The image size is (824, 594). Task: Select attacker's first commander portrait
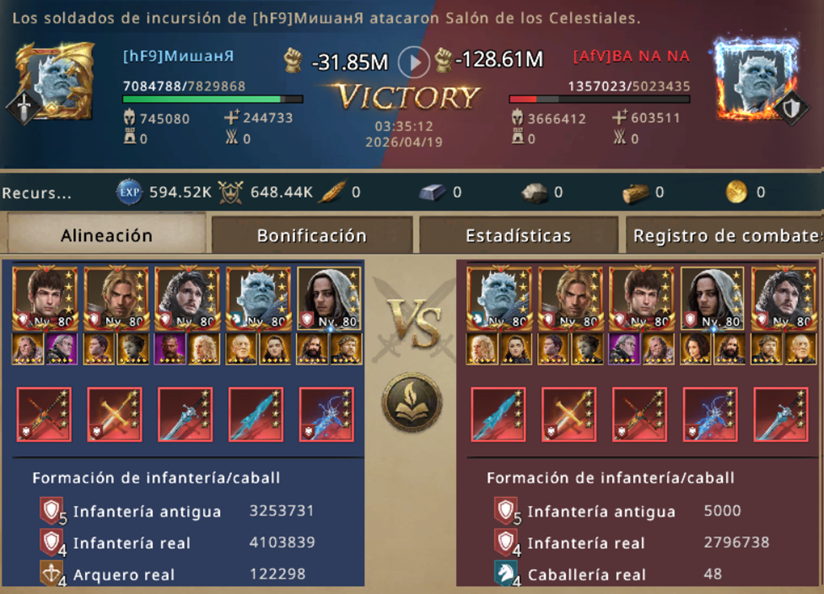tap(45, 298)
